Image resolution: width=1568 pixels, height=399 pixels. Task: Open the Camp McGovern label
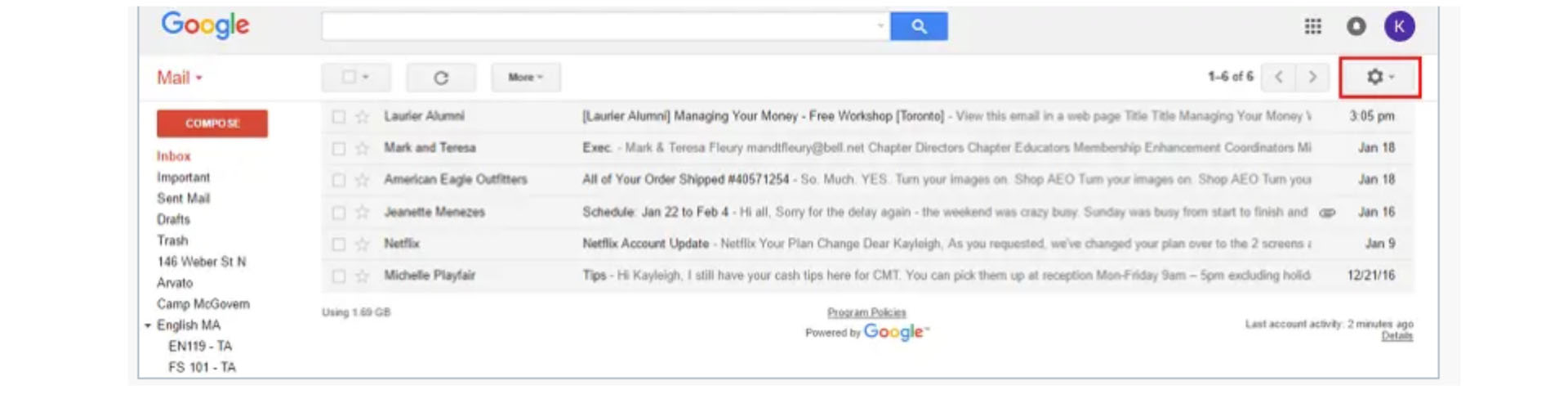pyautogui.click(x=203, y=304)
